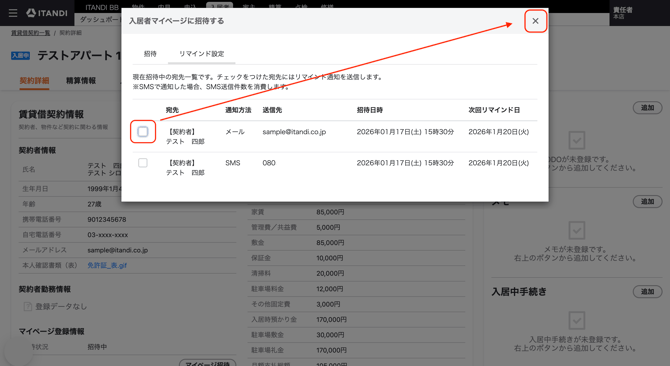Follow the 賃貸借契約一覧 breadcrumb link
670x366 pixels.
click(30, 33)
